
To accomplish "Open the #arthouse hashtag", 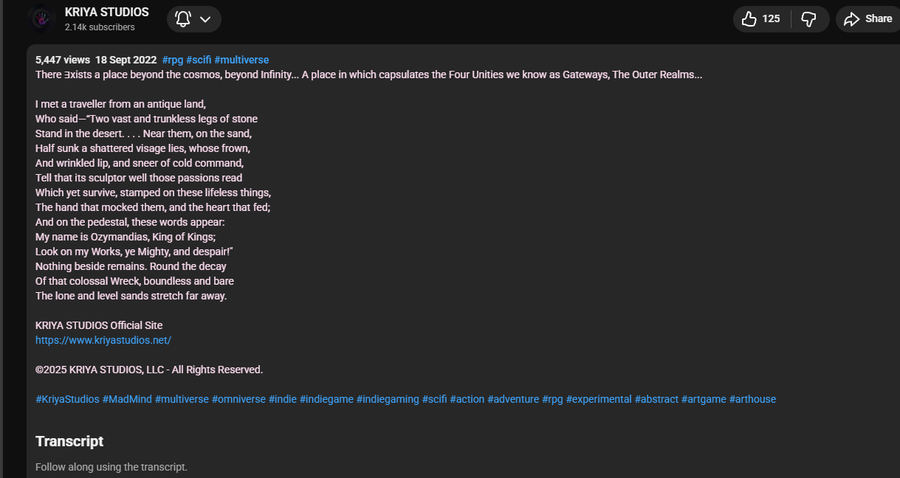I will [x=752, y=399].
